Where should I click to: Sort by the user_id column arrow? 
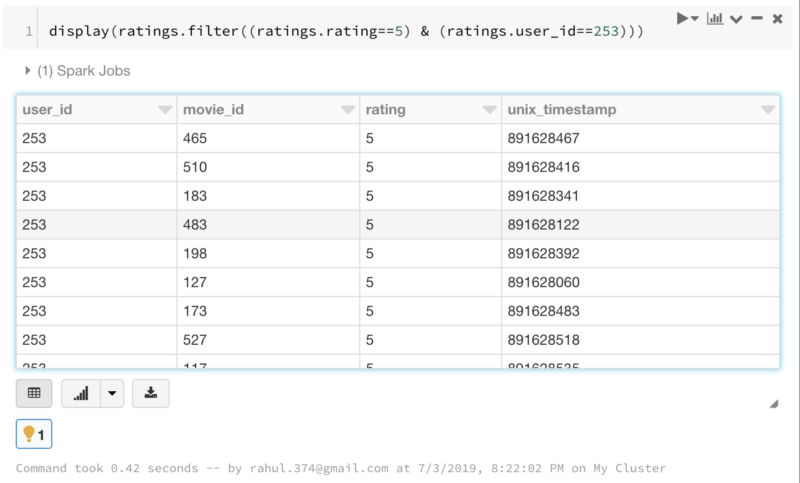(x=165, y=110)
